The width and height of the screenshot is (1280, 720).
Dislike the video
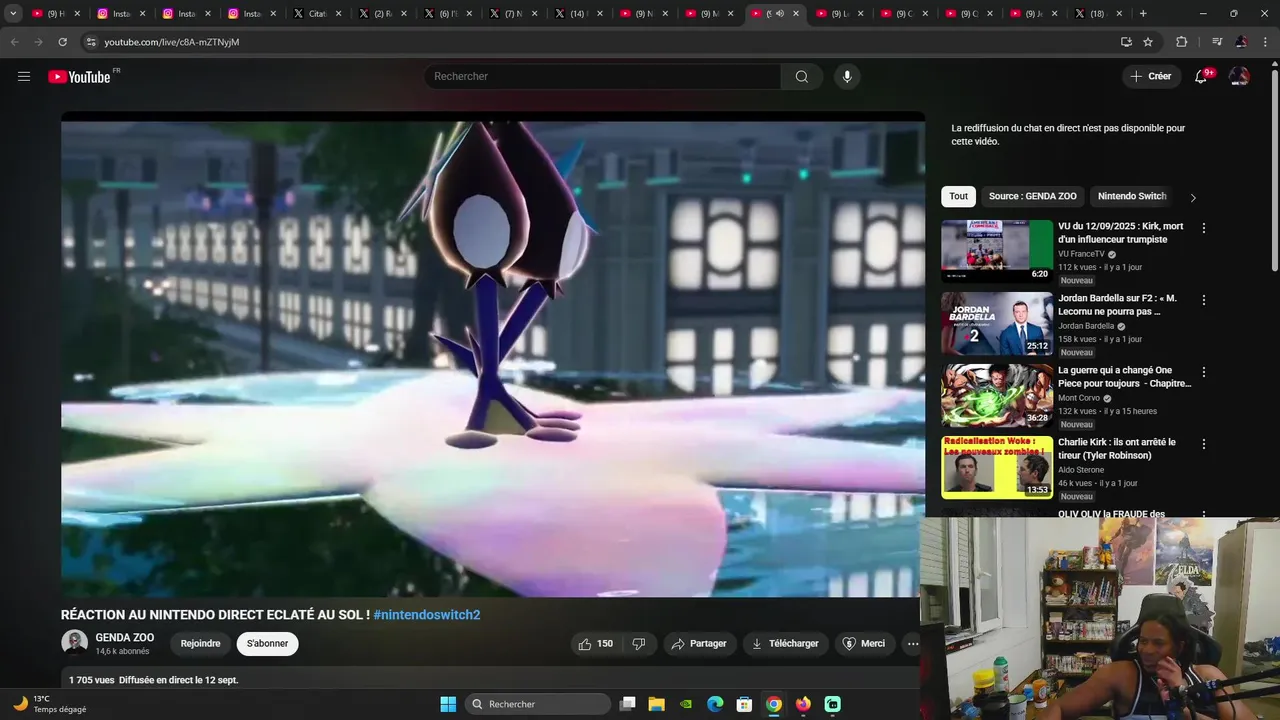point(639,644)
